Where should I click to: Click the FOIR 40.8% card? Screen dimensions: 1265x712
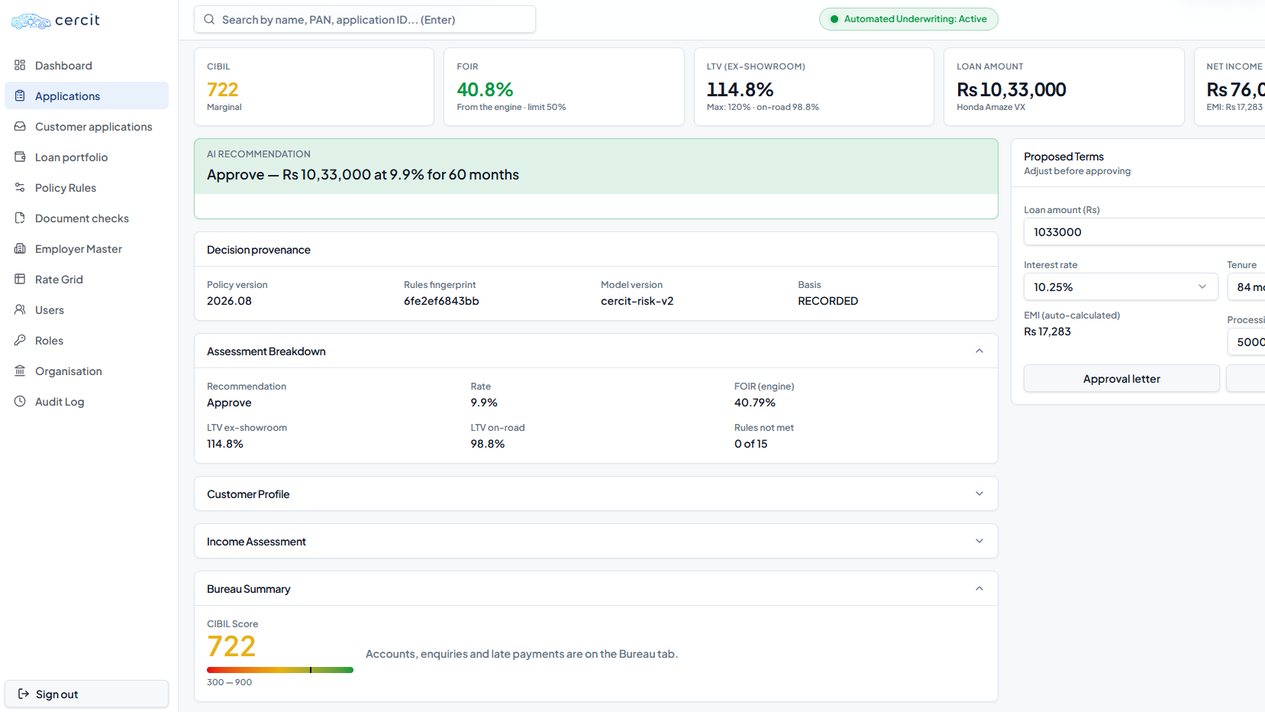(x=564, y=87)
